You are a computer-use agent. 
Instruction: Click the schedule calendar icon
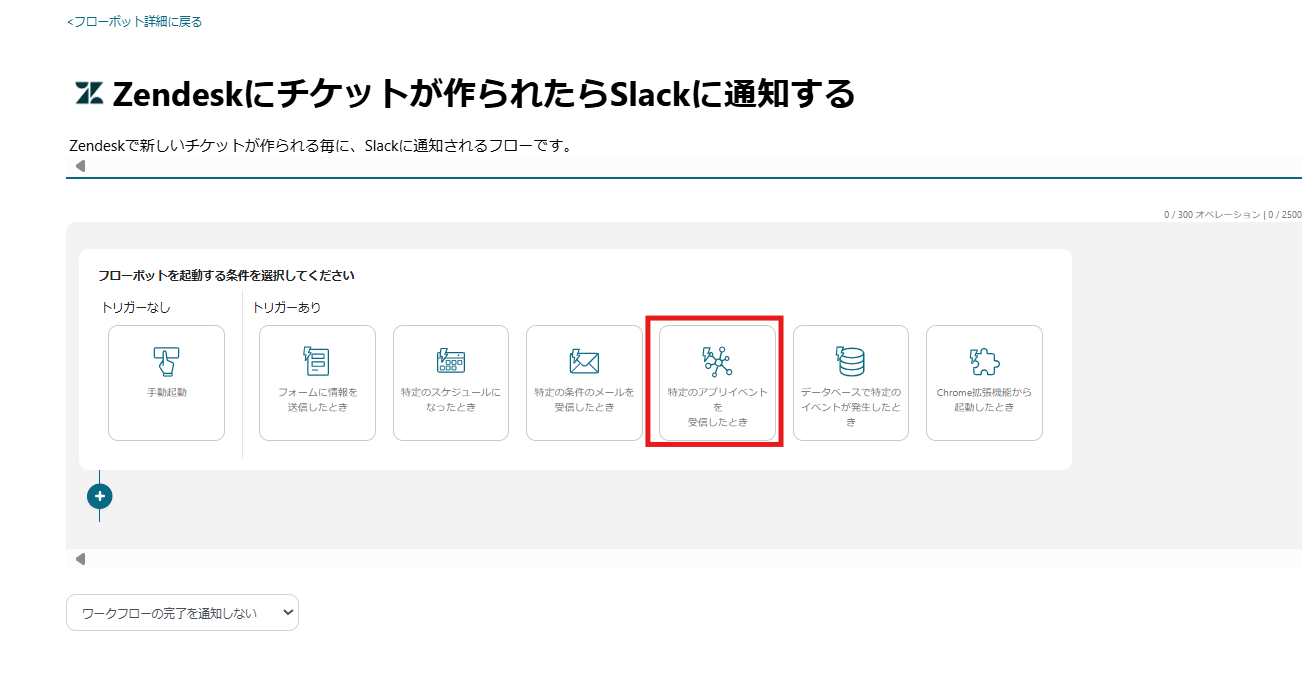pos(451,361)
